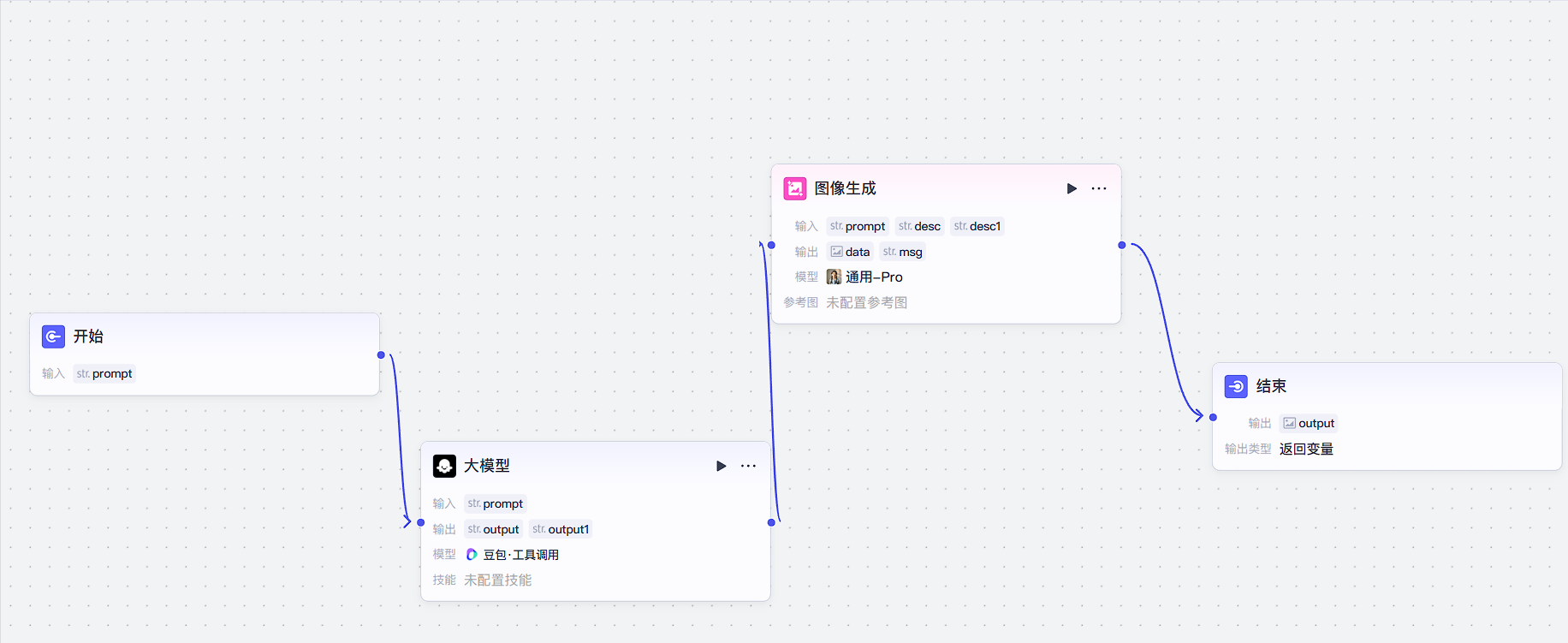Click the 结束 node input connection port
The height and width of the screenshot is (643, 1568).
(x=1213, y=417)
